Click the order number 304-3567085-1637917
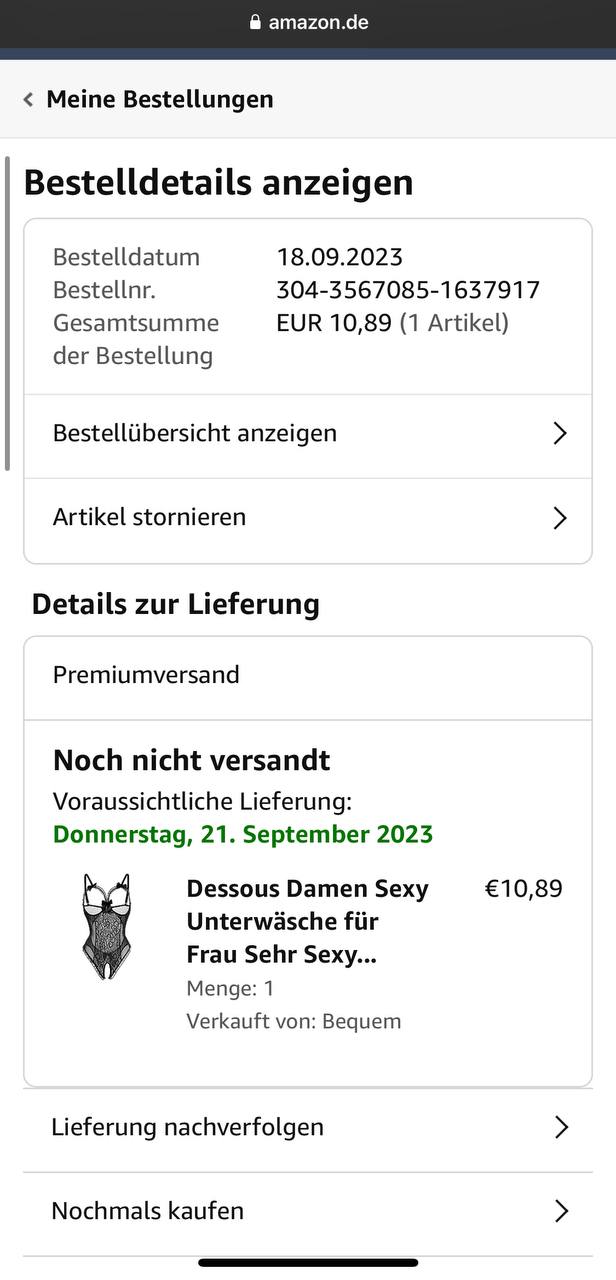The image size is (616, 1280). pyautogui.click(x=408, y=290)
